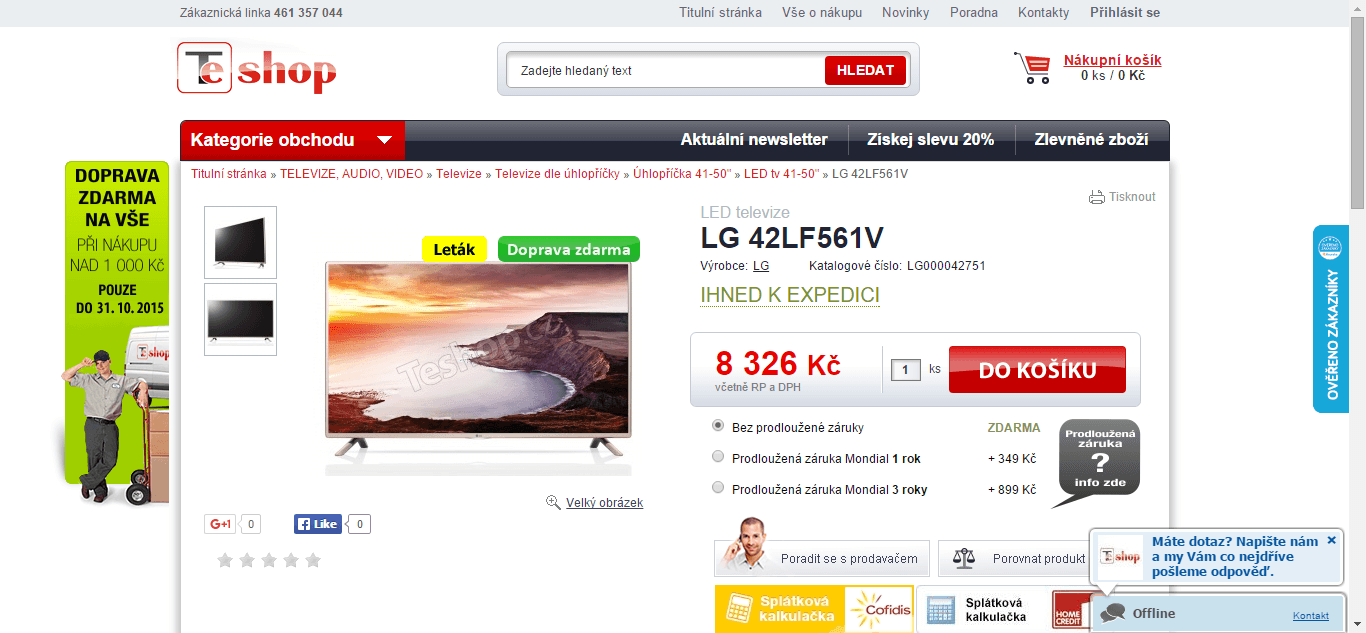
Task: Rate product with the fifth star
Action: [313, 560]
